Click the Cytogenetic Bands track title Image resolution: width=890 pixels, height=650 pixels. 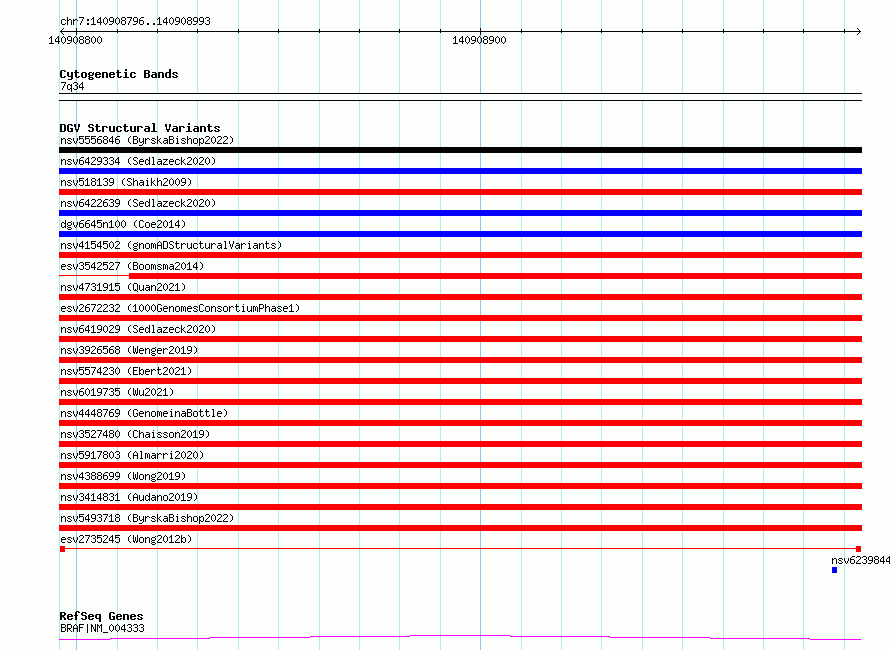pos(119,74)
